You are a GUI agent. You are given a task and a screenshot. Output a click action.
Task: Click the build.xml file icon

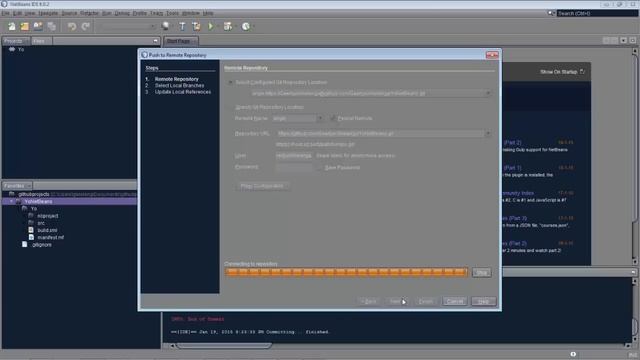[x=31, y=230]
